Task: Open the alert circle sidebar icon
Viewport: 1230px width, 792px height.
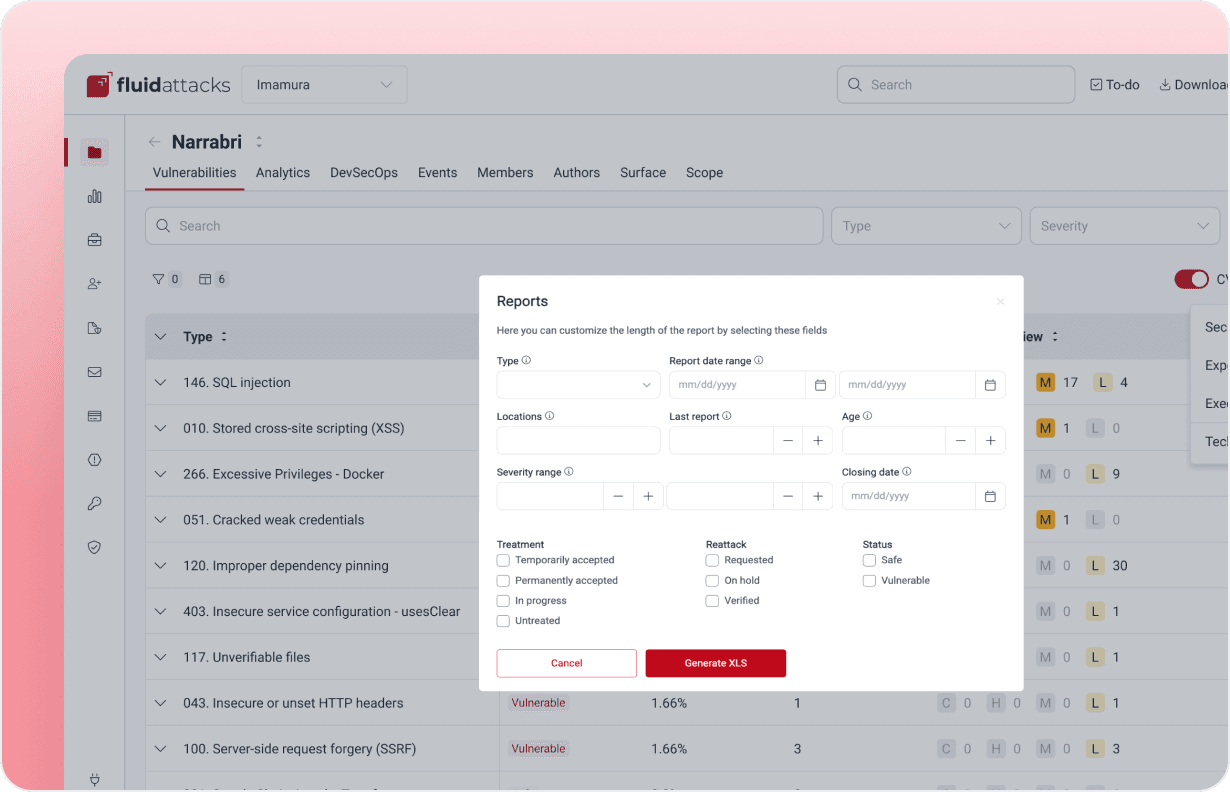Action: (x=95, y=460)
